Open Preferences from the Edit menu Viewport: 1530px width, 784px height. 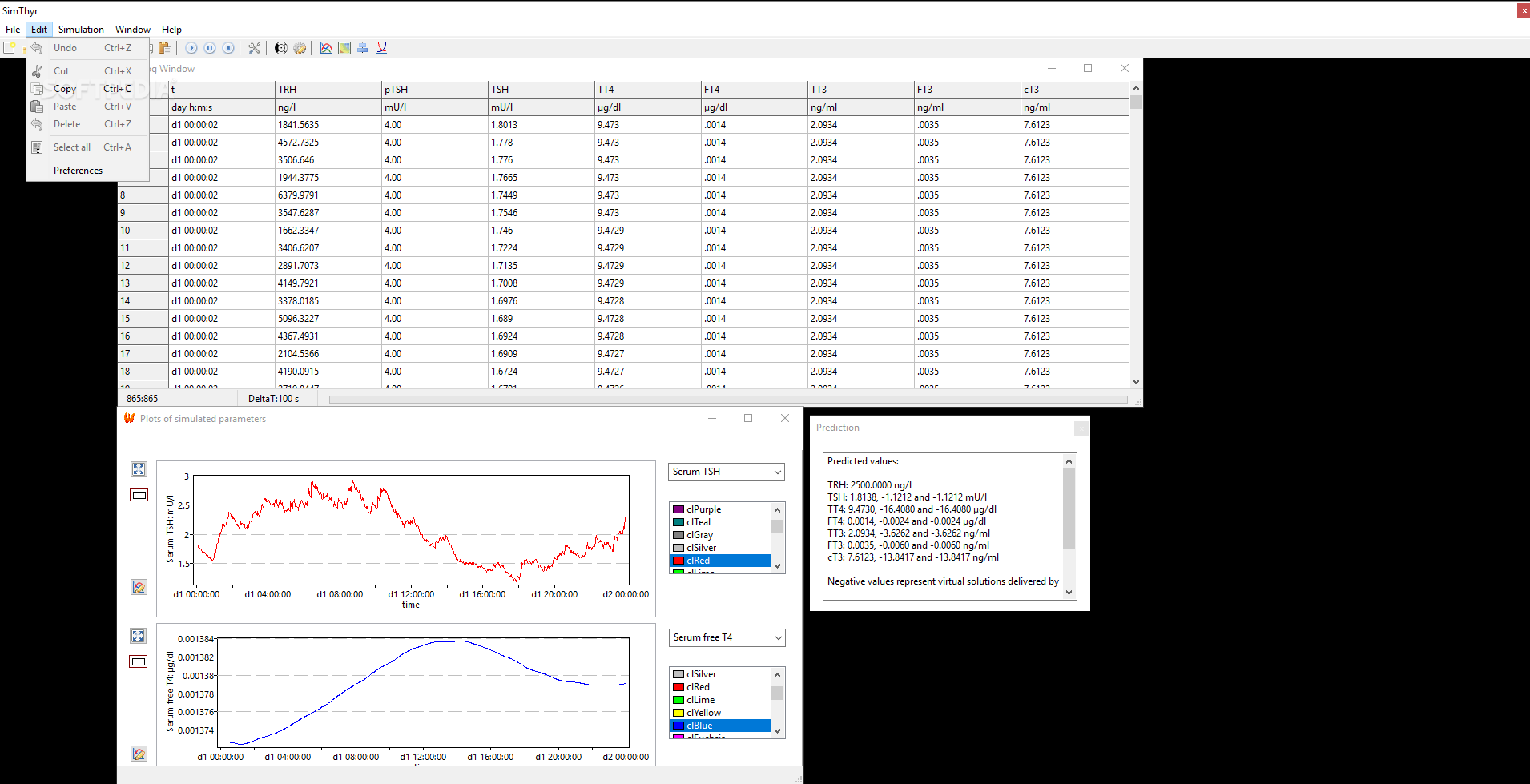click(x=88, y=171)
